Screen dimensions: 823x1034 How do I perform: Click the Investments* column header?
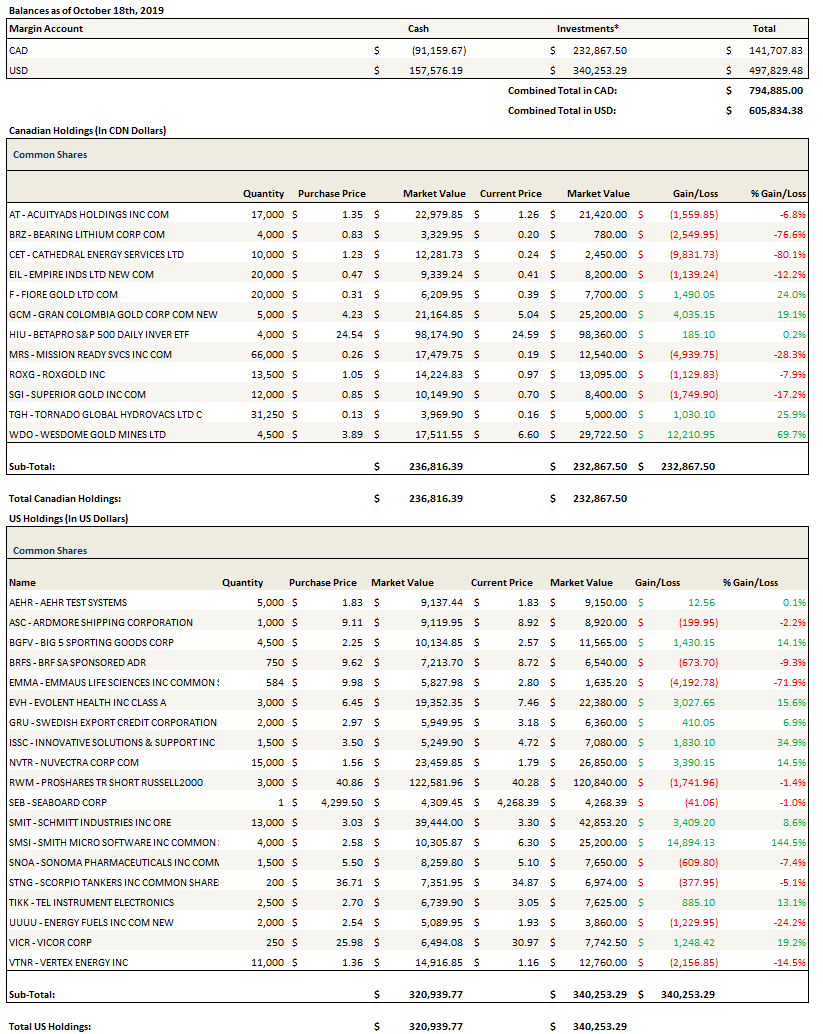[587, 29]
